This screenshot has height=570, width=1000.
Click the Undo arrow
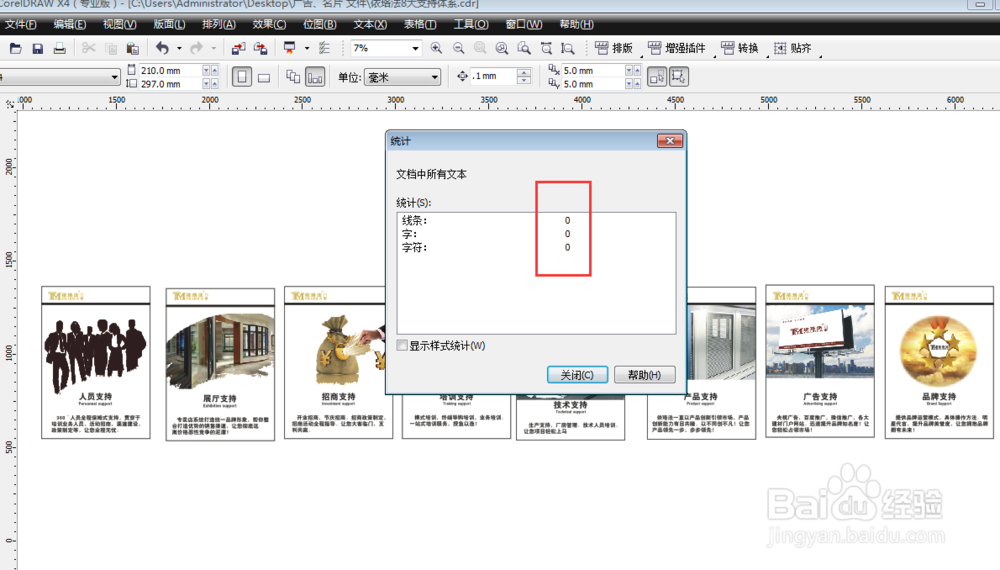tap(163, 48)
